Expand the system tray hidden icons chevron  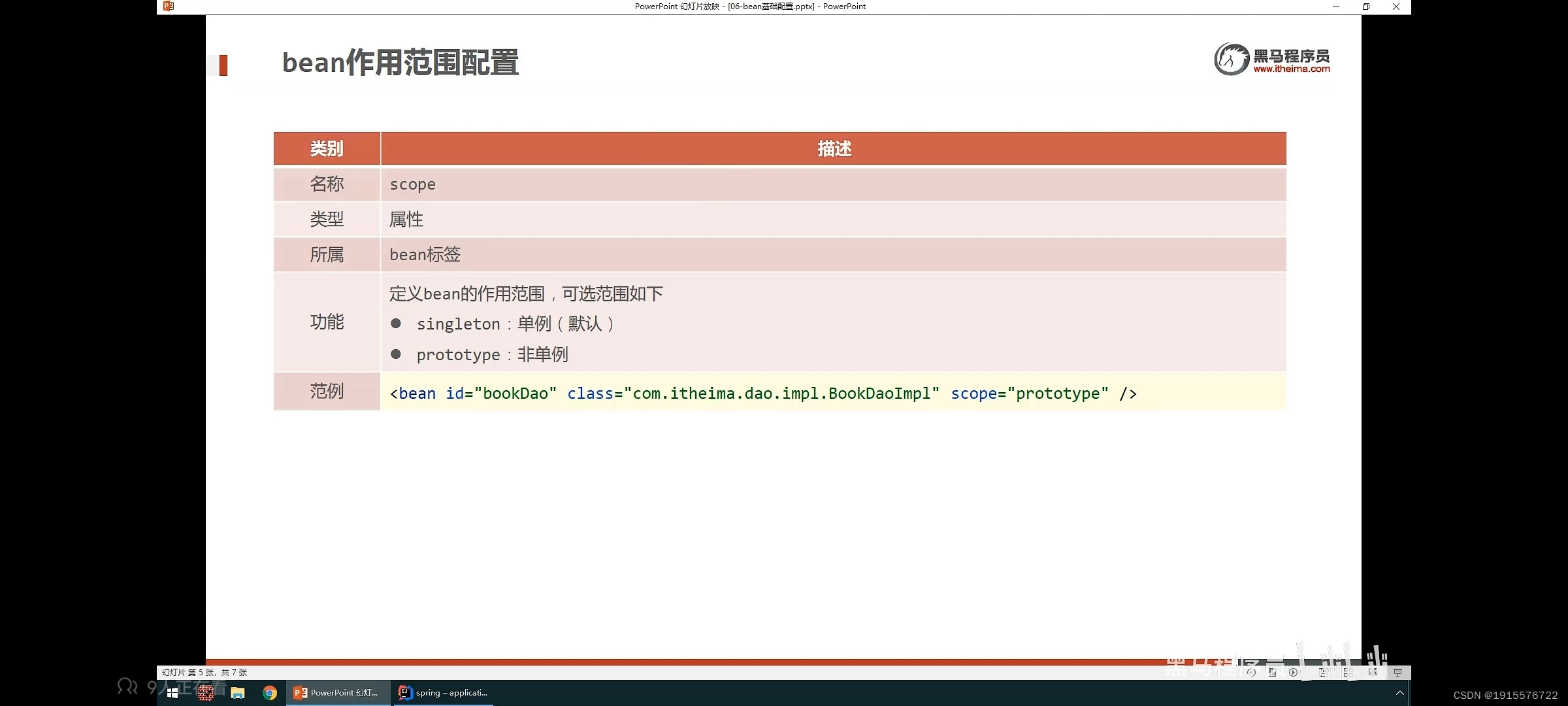(x=1399, y=693)
